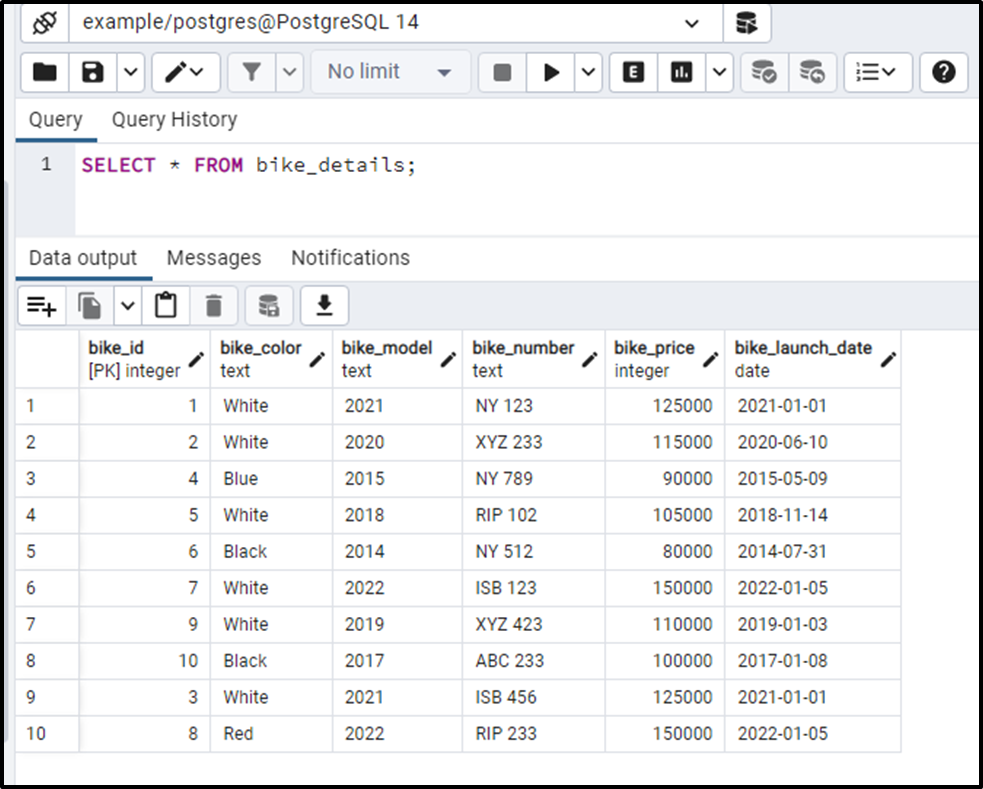The width and height of the screenshot is (983, 789).
Task: Open the Messages tab
Action: pos(213,257)
